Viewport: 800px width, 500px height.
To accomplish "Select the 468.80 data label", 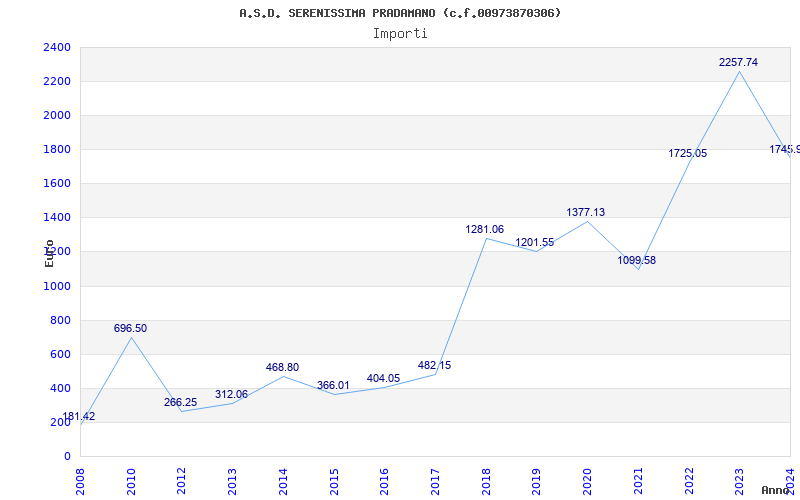I will point(282,367).
